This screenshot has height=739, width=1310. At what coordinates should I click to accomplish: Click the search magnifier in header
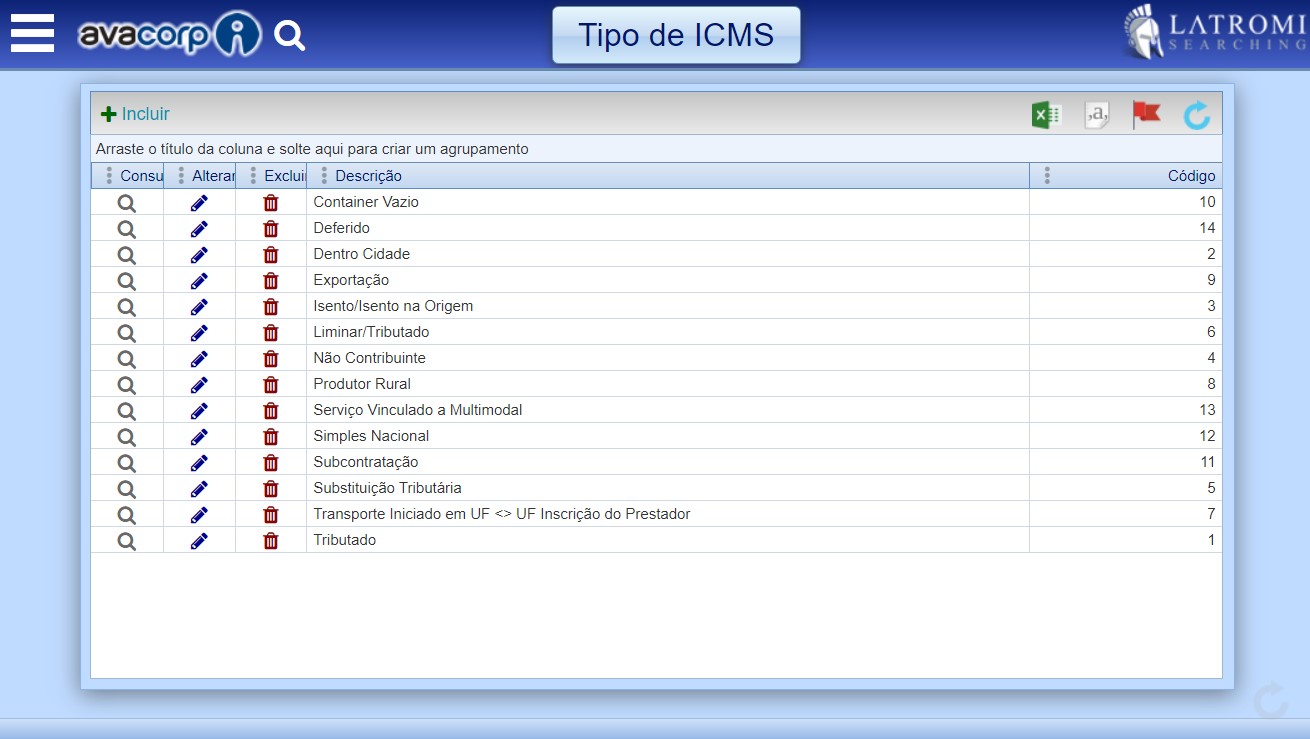[x=289, y=36]
